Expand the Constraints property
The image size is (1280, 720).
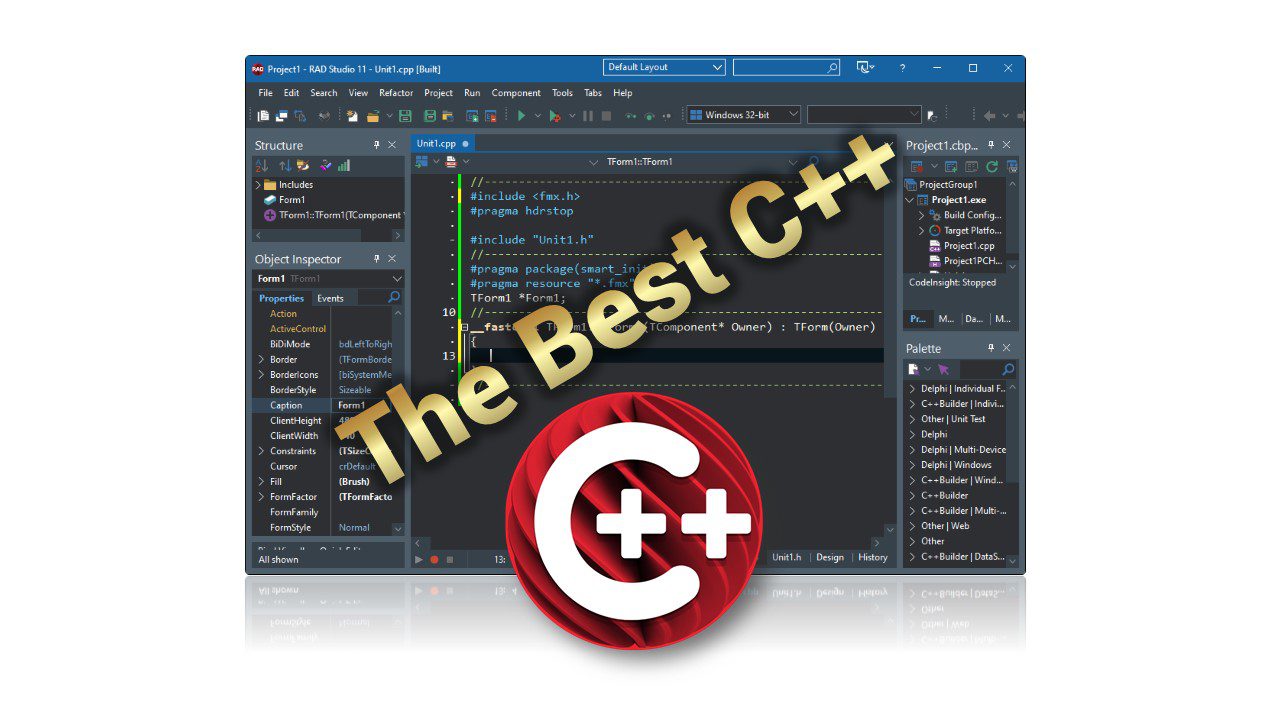(261, 451)
